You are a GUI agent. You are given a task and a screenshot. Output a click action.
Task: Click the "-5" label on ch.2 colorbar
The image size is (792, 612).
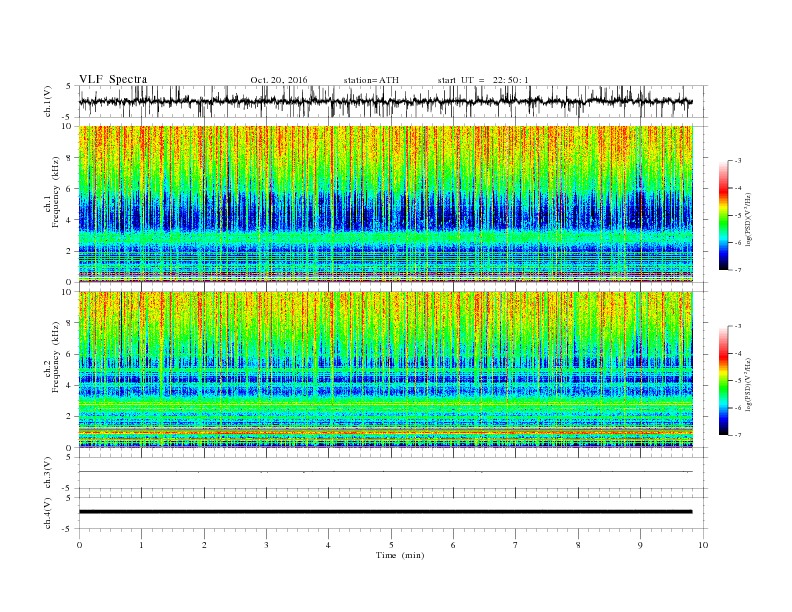click(x=737, y=380)
